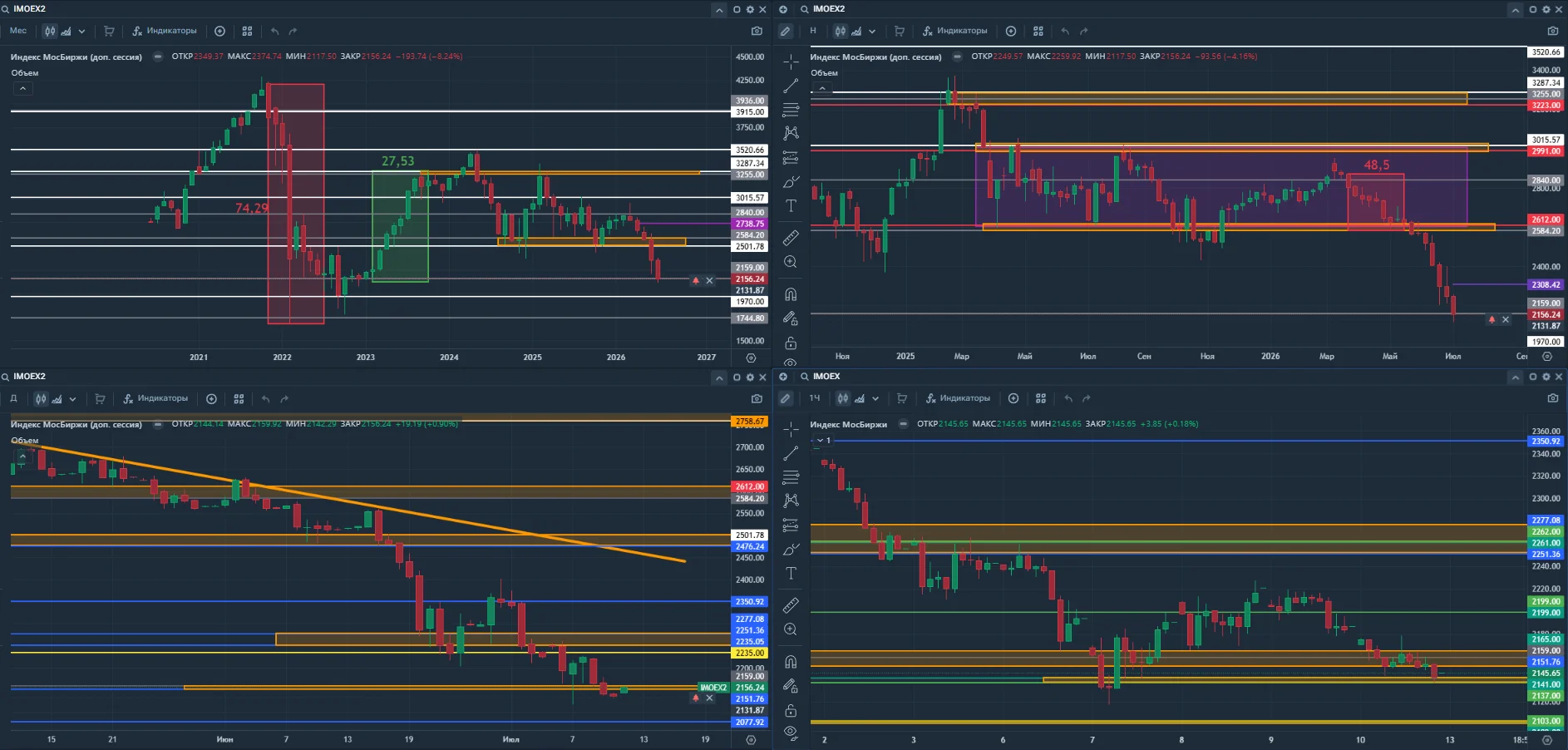1568x750 pixels.
Task: Take snapshot of weekly chart with camera icon
Action: [x=1552, y=31]
